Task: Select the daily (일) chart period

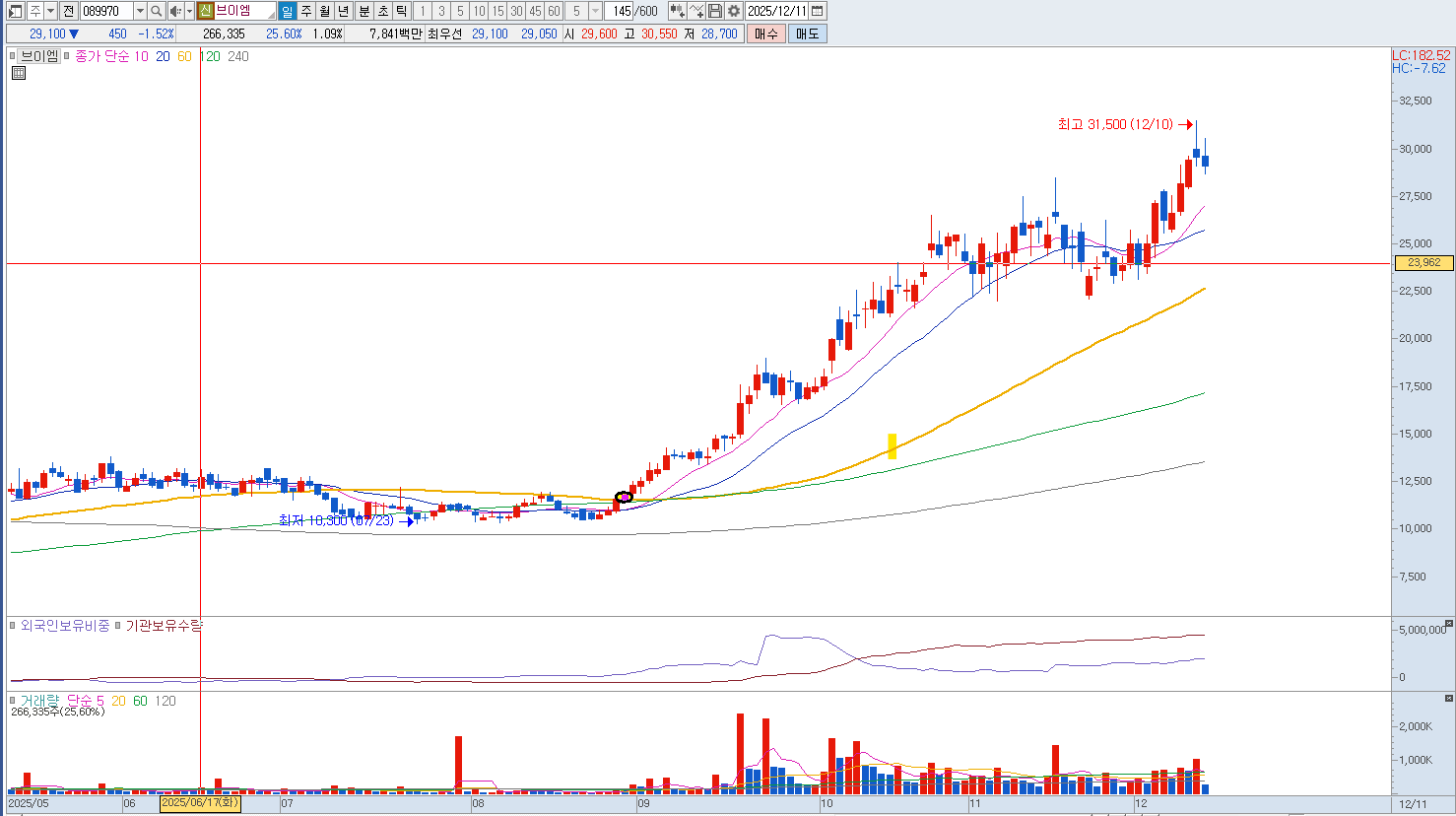Action: tap(287, 11)
